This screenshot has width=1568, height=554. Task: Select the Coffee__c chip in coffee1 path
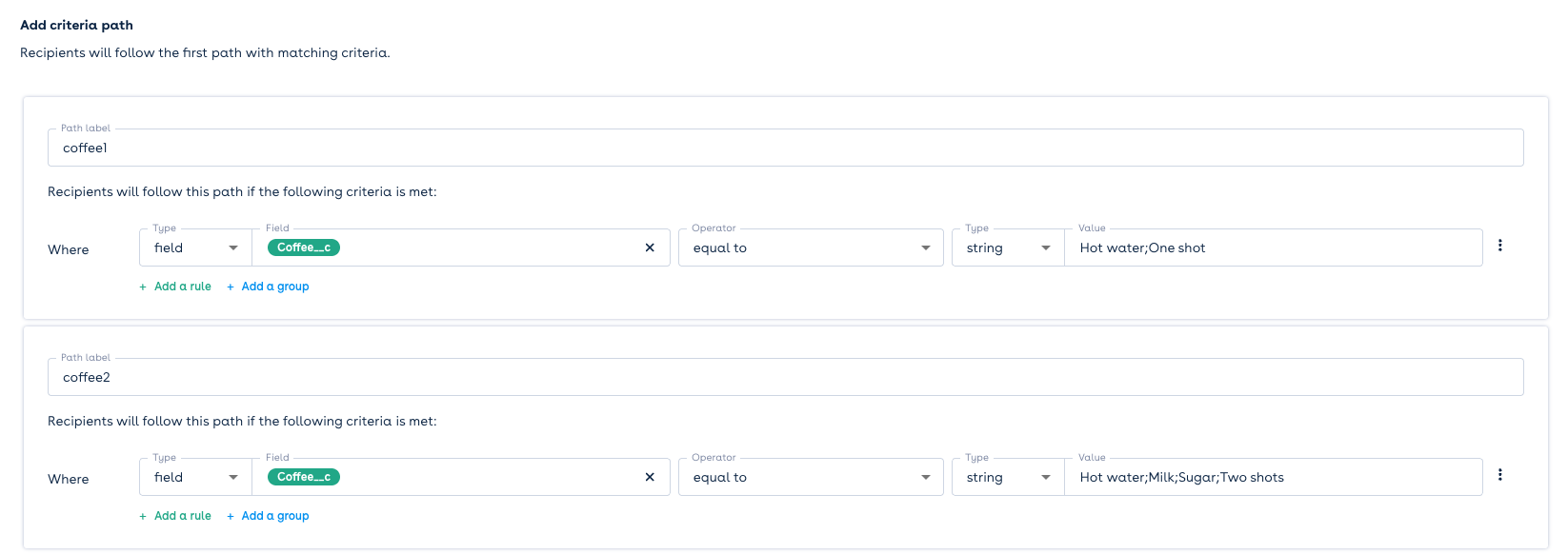point(304,247)
